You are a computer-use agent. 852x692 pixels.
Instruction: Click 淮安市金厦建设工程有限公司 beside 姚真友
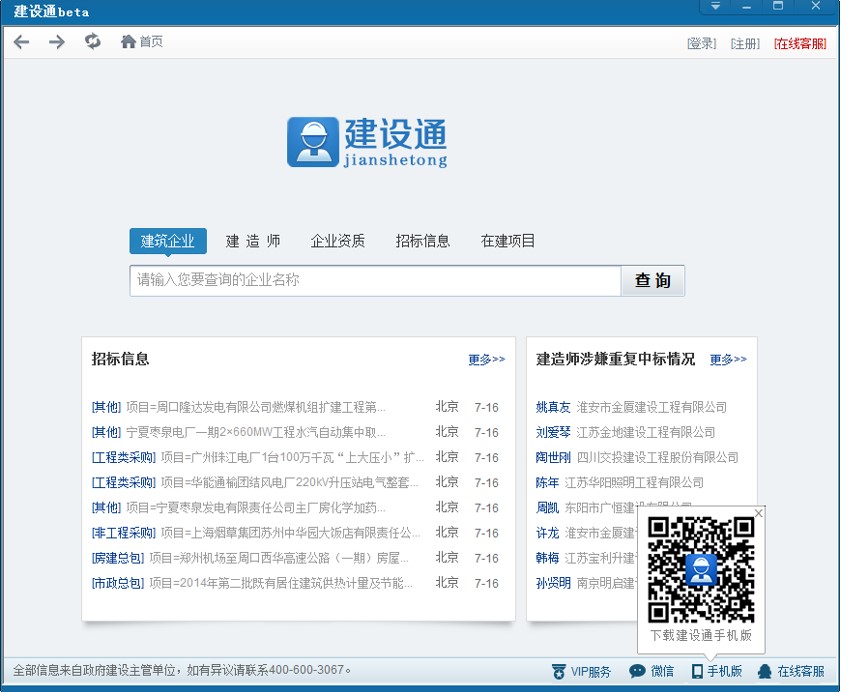[651, 407]
